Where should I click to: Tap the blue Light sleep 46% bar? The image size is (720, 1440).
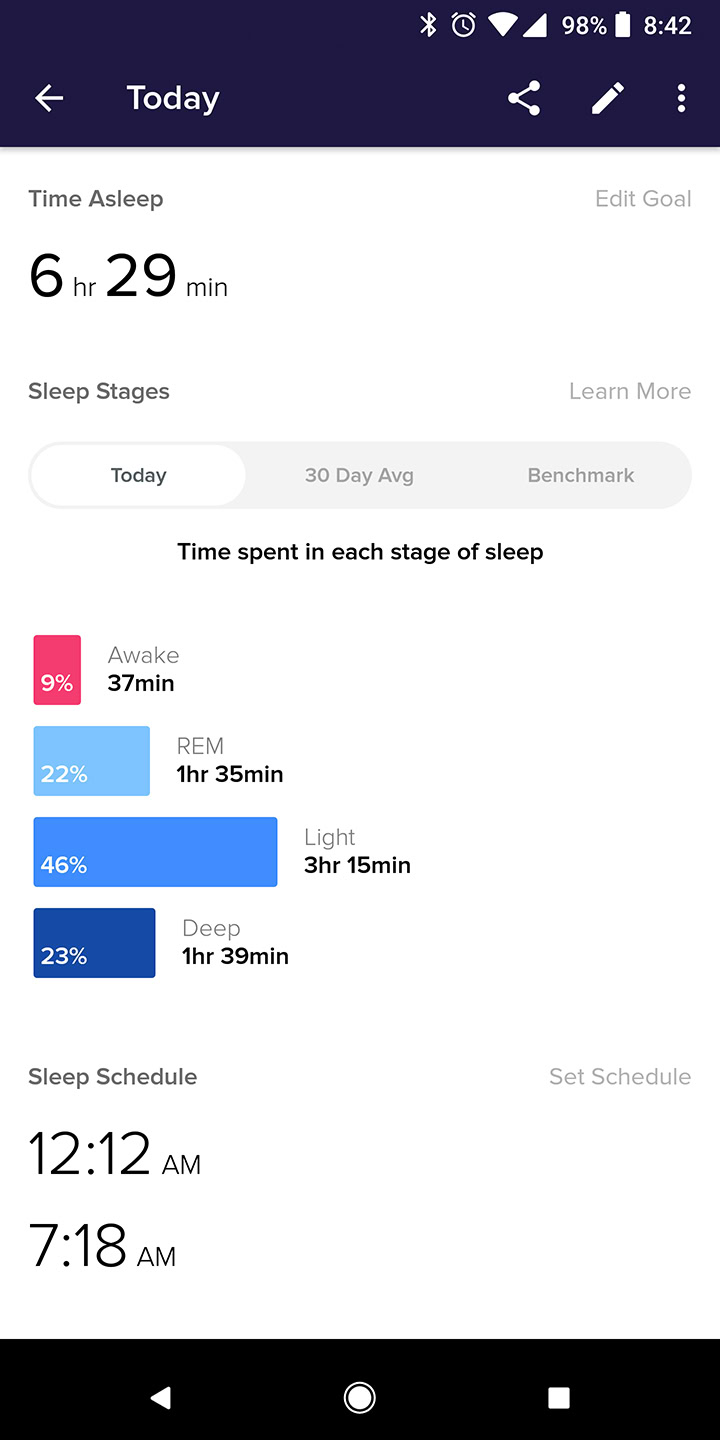click(x=155, y=852)
